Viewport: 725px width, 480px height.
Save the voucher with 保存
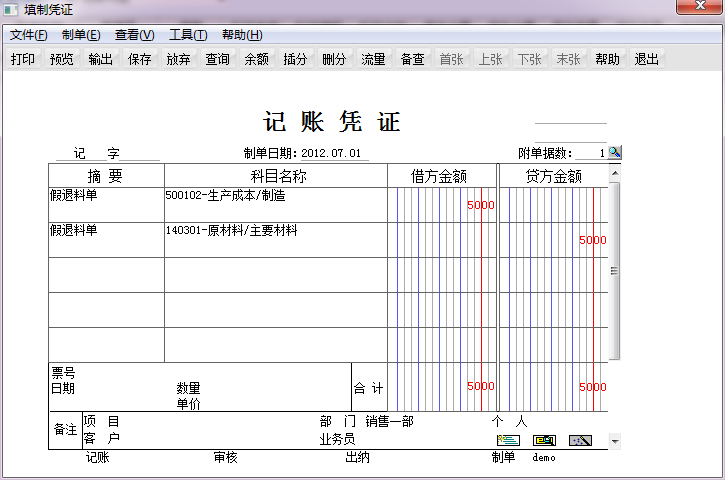point(140,59)
